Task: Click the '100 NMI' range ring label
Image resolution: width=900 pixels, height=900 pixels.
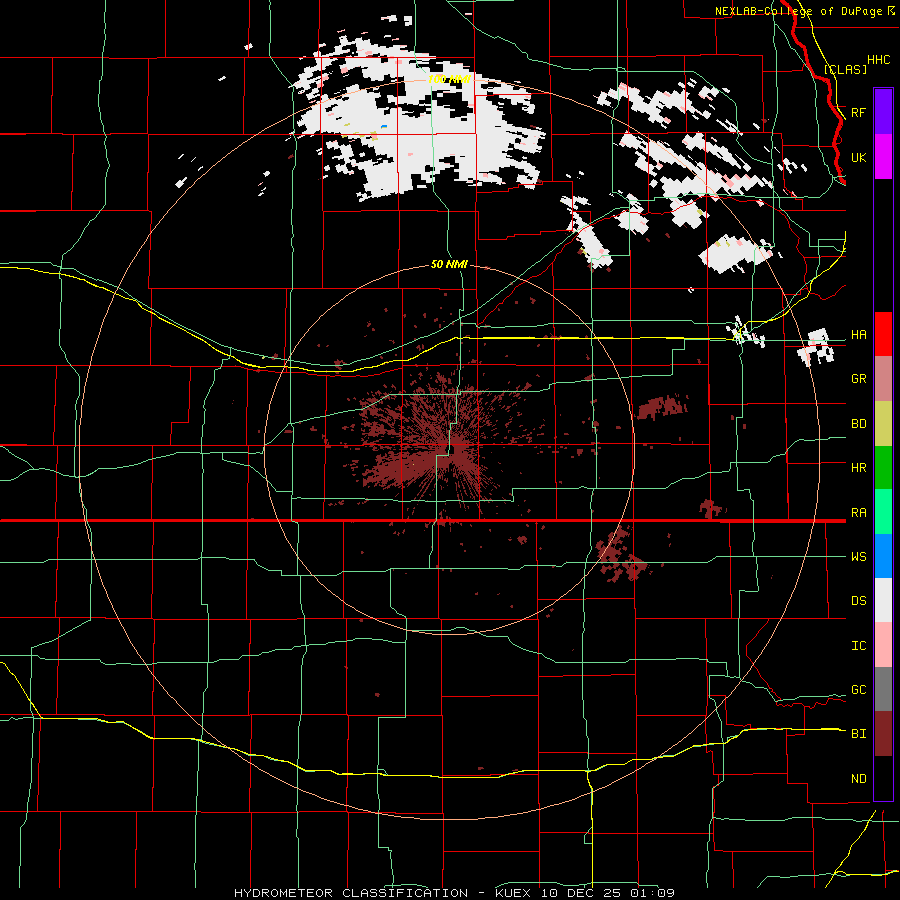Action: pyautogui.click(x=449, y=79)
